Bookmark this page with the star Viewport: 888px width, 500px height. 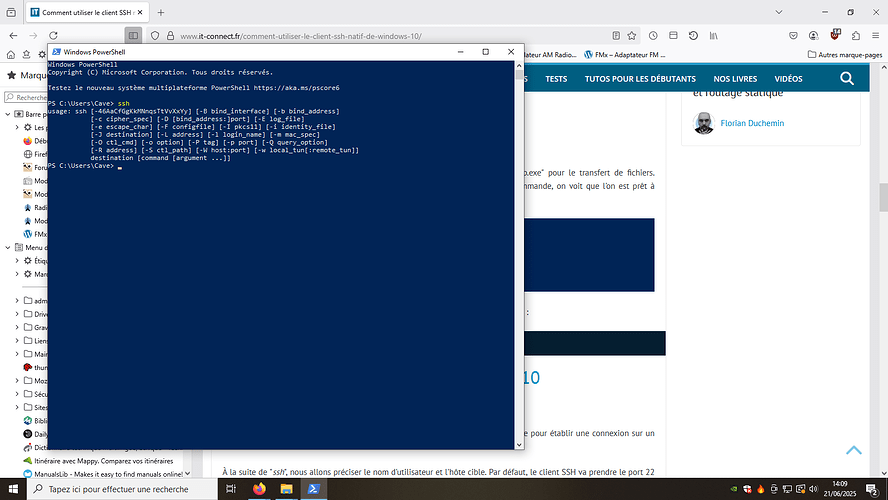tap(632, 36)
